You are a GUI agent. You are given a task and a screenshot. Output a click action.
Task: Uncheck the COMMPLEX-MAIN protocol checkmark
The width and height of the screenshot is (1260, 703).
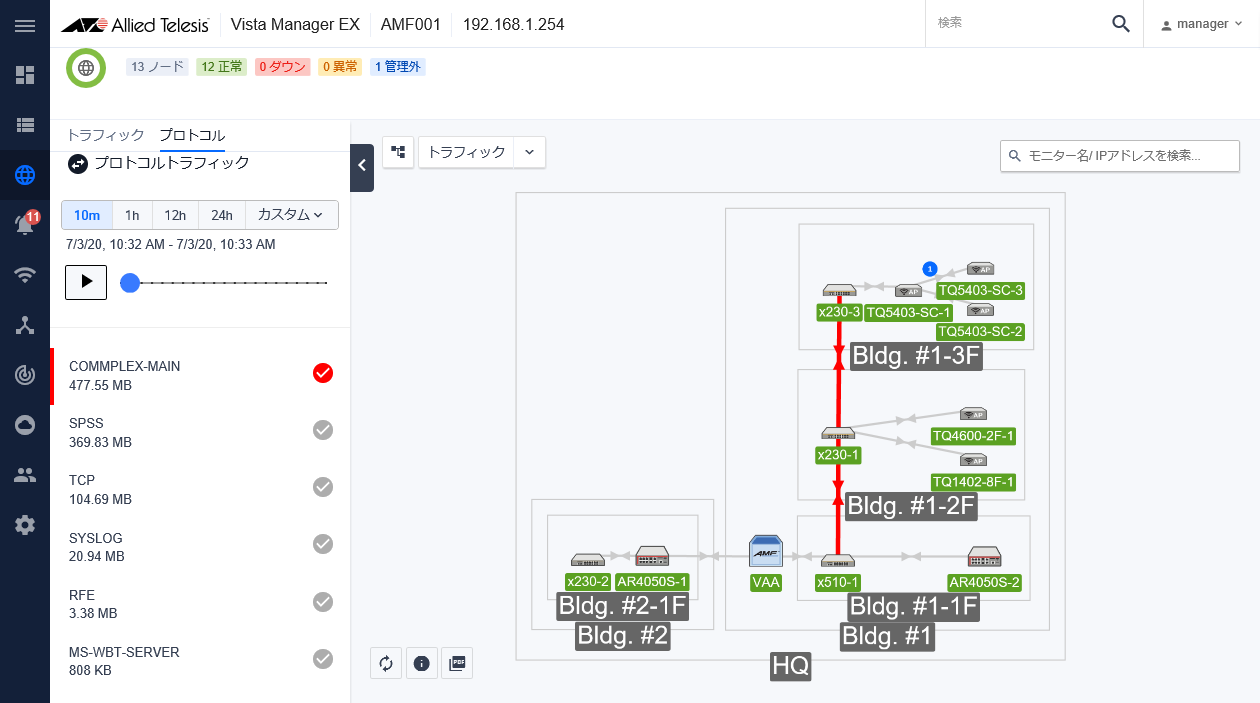coord(323,373)
